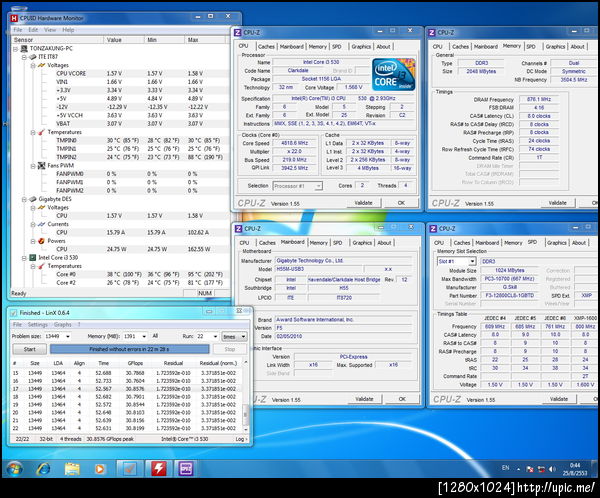
Task: Click the red HWMonitor lightning taskbar icon
Action: 158,468
